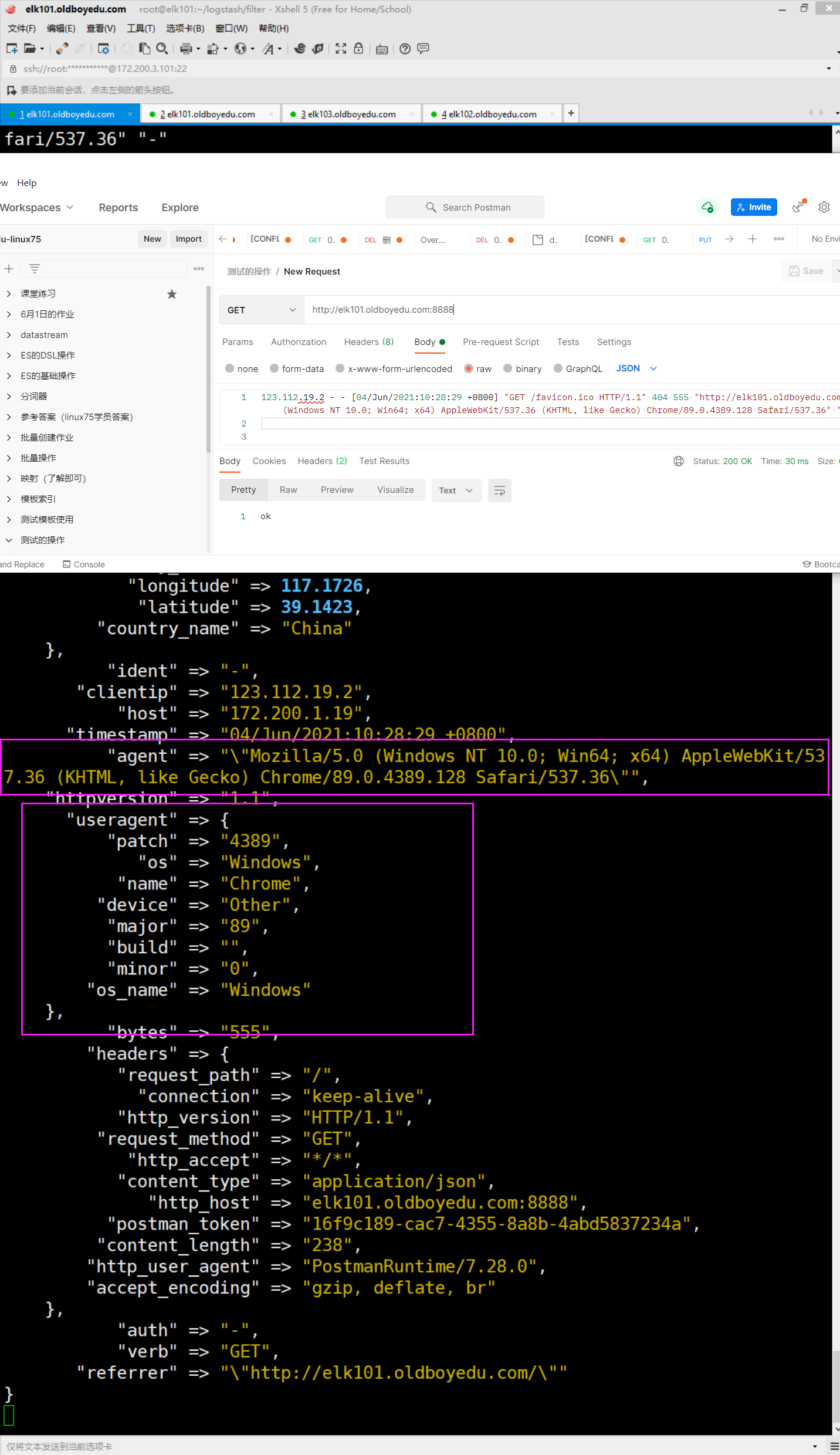
Task: Open the JSON body format dropdown
Action: 636,368
